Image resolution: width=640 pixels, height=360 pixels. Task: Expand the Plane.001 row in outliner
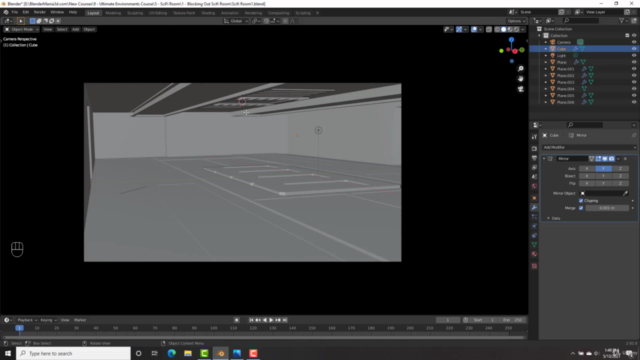(546, 69)
